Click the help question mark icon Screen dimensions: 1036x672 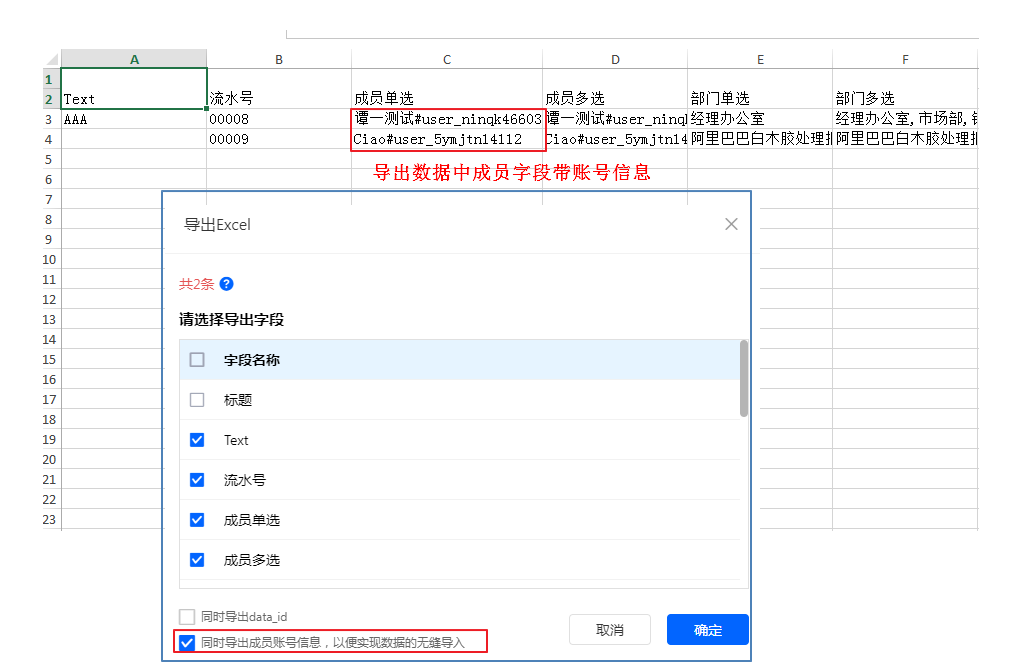pos(226,284)
